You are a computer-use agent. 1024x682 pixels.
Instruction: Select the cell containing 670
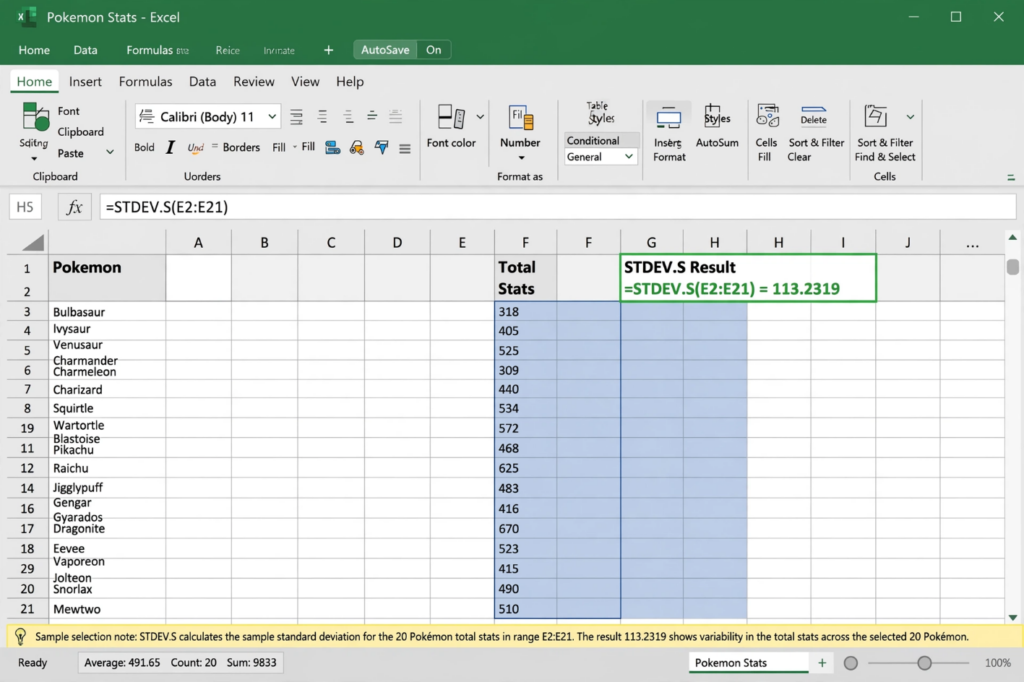coord(526,528)
